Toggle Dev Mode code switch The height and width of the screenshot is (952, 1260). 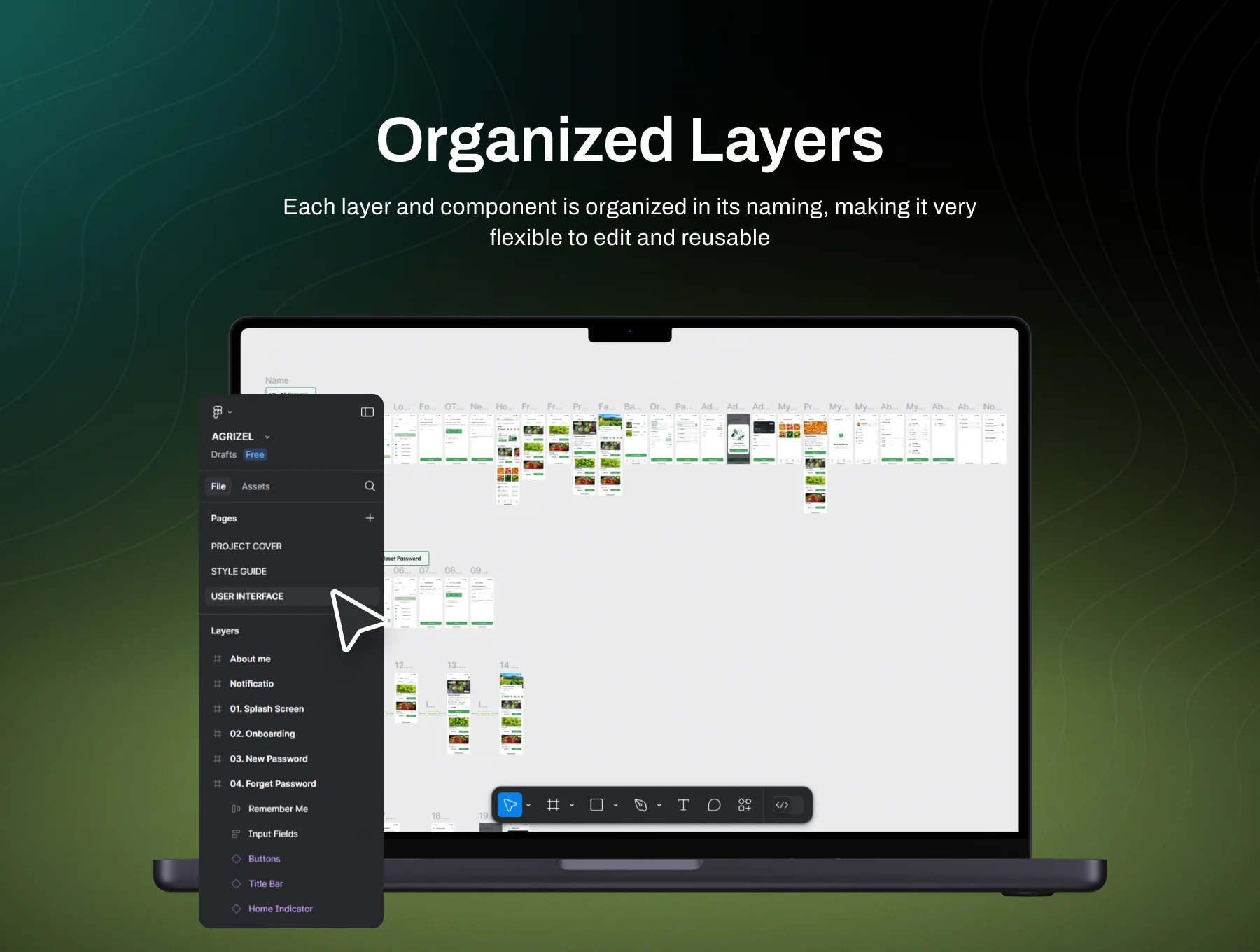[787, 805]
